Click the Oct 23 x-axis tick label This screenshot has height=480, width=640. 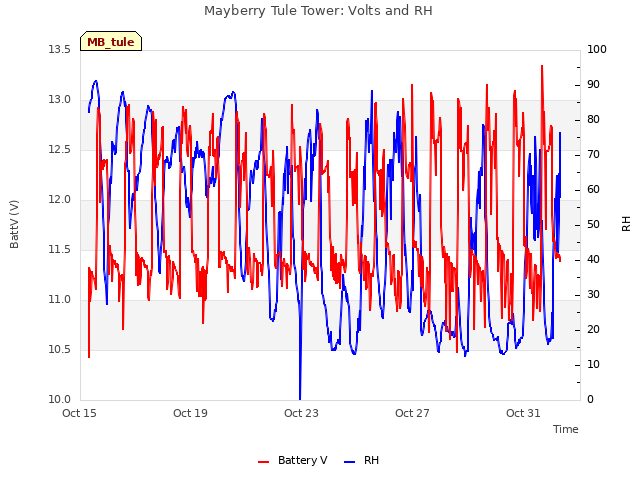(301, 413)
